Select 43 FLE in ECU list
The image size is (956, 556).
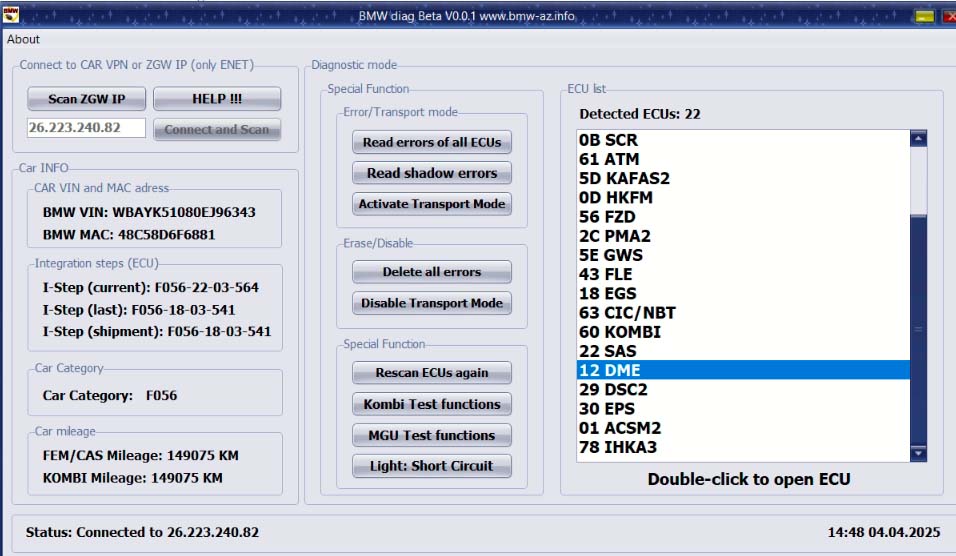743,274
